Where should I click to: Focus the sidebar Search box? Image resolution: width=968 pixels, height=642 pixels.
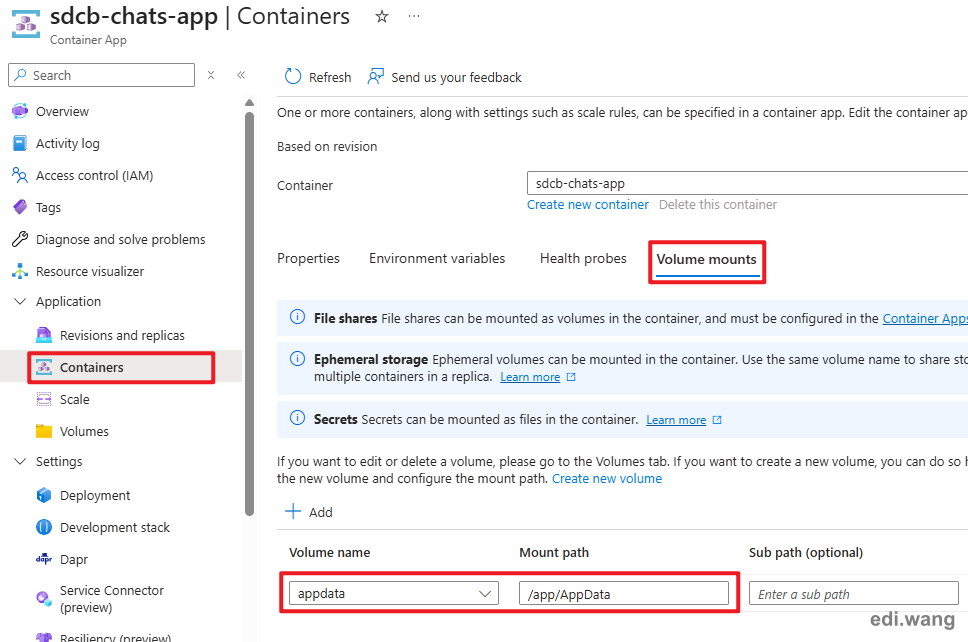tap(101, 75)
